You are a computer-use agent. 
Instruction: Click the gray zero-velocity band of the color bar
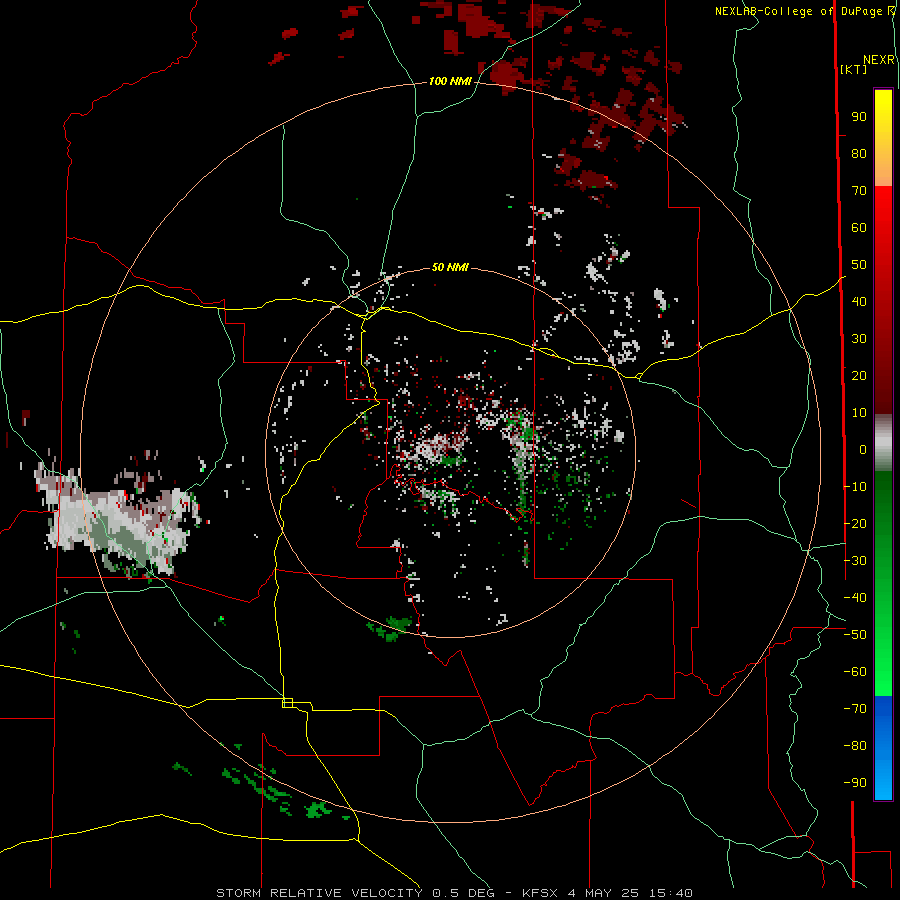pos(883,443)
